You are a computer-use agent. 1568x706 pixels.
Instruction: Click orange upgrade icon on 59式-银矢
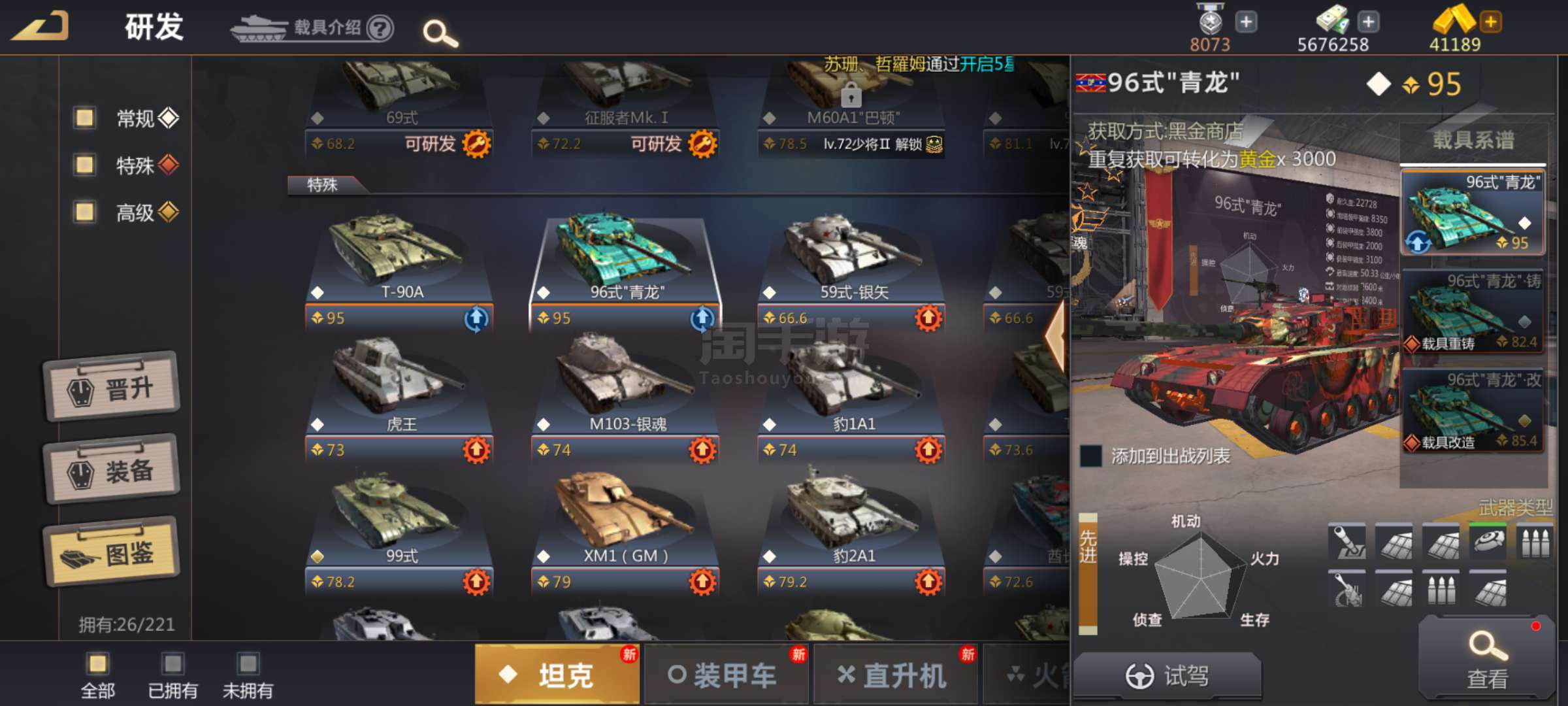tap(928, 318)
